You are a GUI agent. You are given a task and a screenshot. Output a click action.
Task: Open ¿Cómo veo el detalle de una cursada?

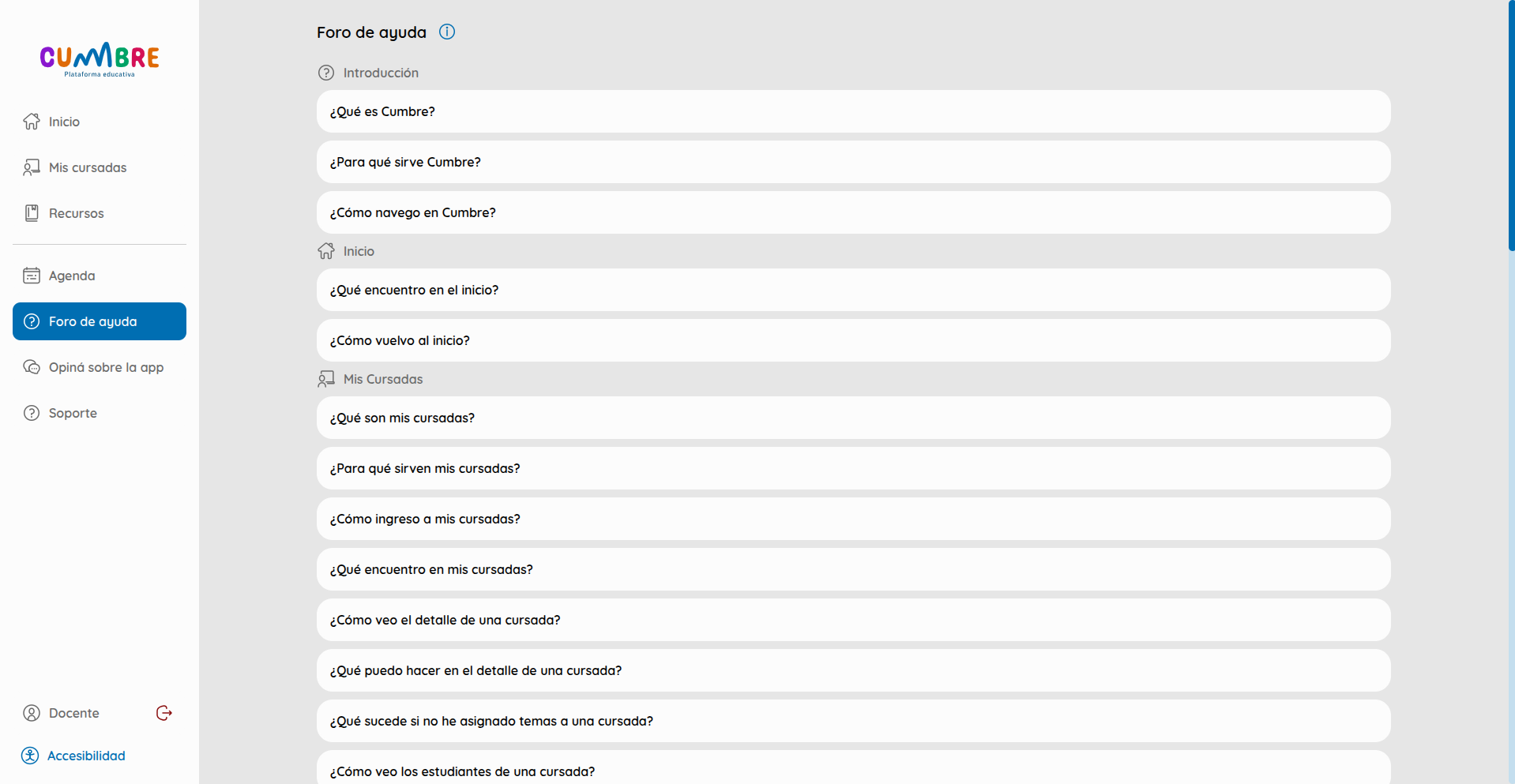point(853,620)
